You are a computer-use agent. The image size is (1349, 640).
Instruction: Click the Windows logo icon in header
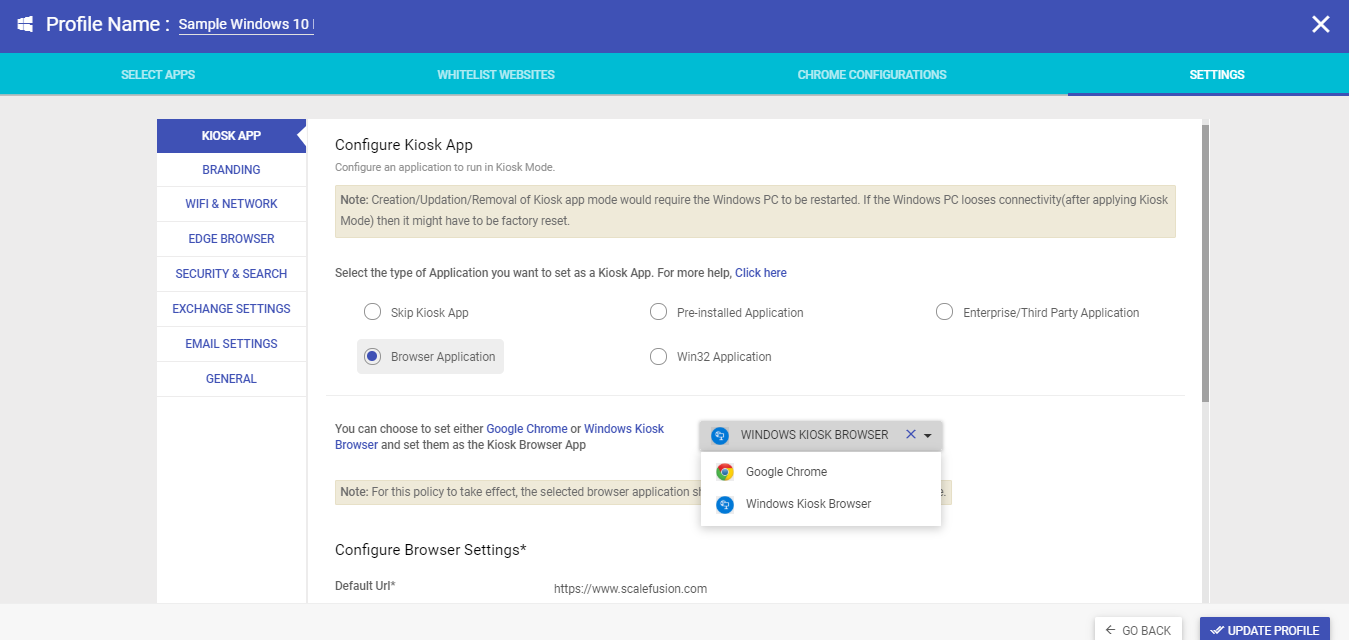tap(25, 25)
